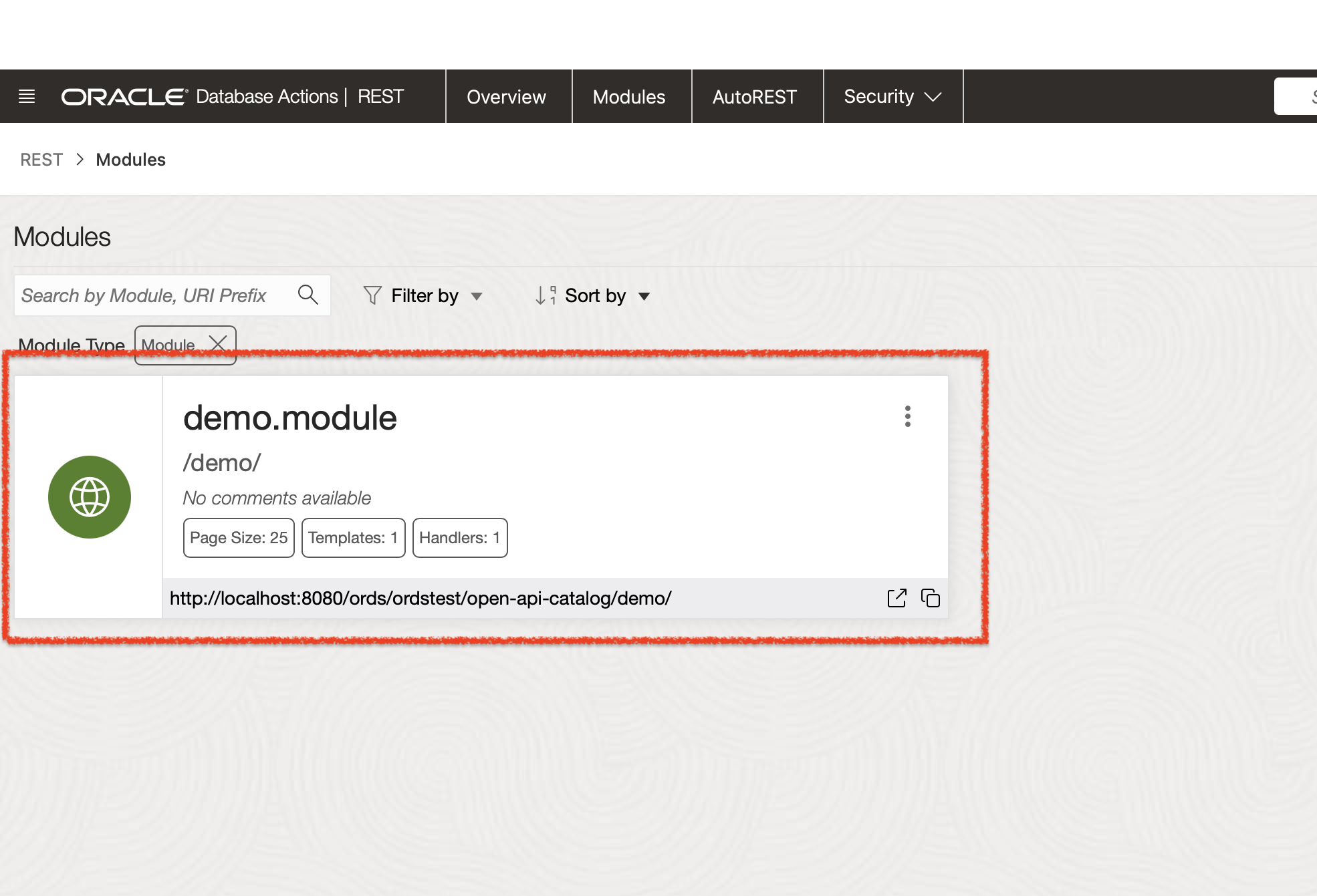Switch to the AutoREST tab

click(754, 97)
